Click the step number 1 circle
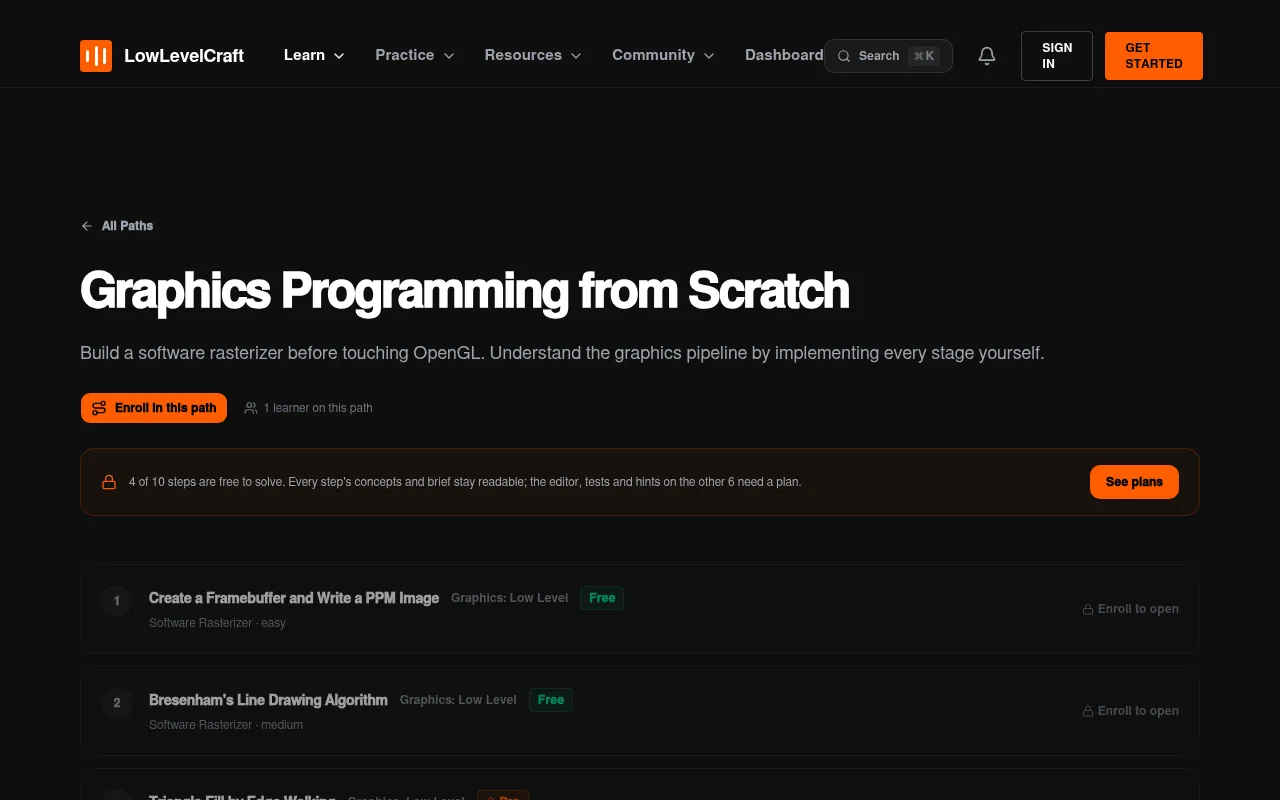 click(117, 601)
